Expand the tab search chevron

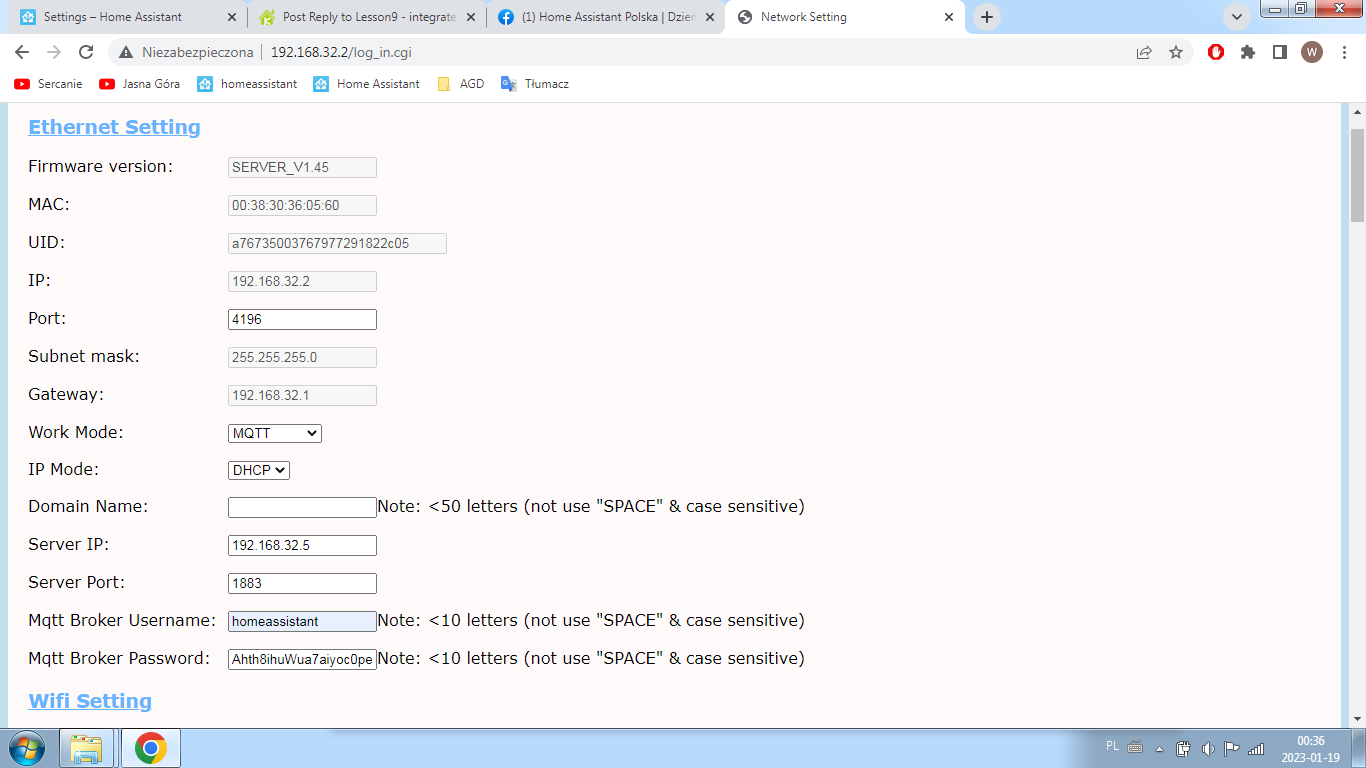(x=1237, y=17)
